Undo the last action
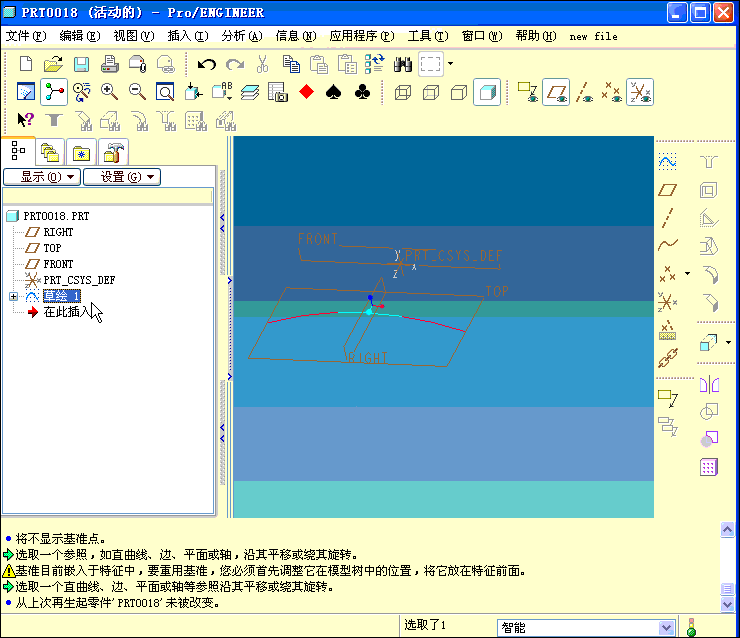 (206, 64)
